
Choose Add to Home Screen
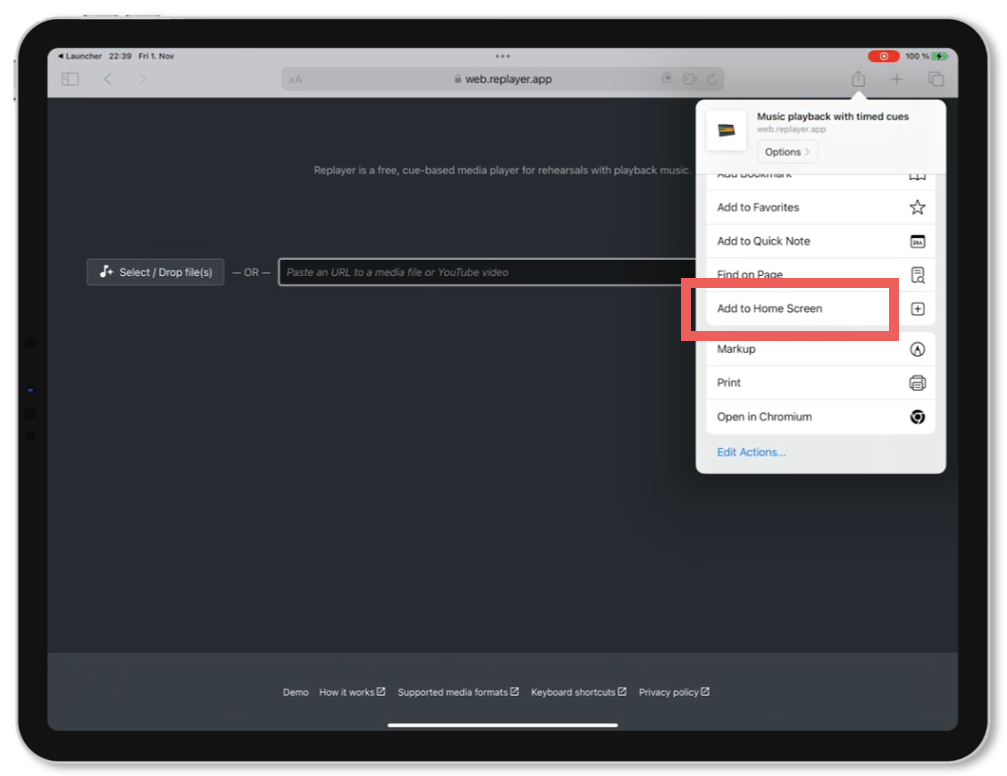820,308
